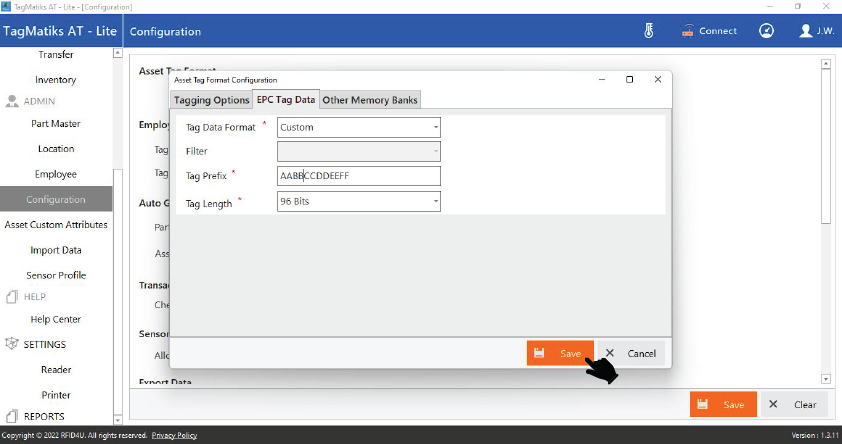
Task: Open the Privacy Policy link
Action: 173,436
